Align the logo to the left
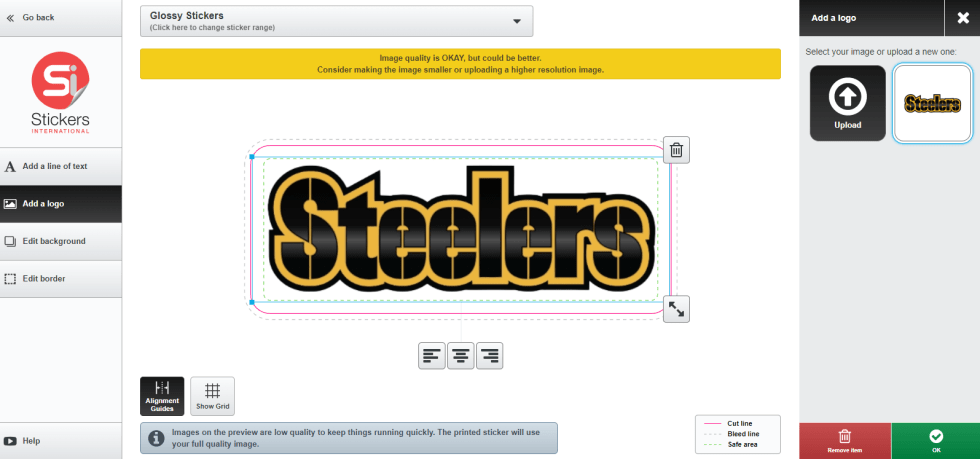This screenshot has width=980, height=459. (431, 356)
